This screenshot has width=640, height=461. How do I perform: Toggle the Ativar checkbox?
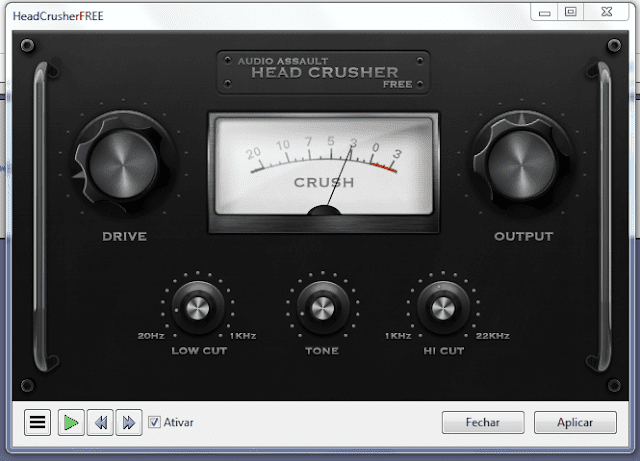coord(154,422)
